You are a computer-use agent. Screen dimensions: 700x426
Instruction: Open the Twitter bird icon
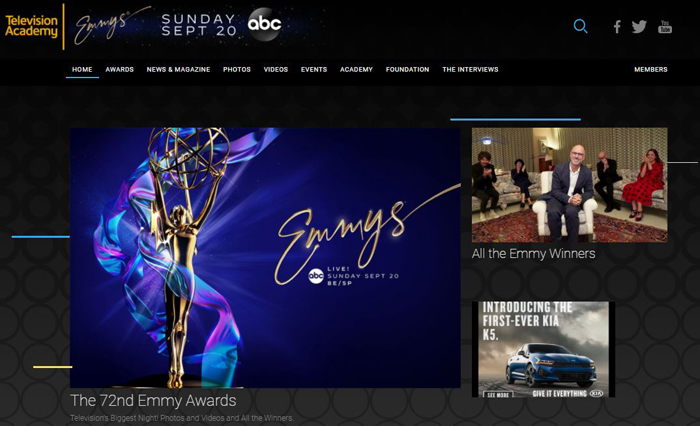(639, 27)
